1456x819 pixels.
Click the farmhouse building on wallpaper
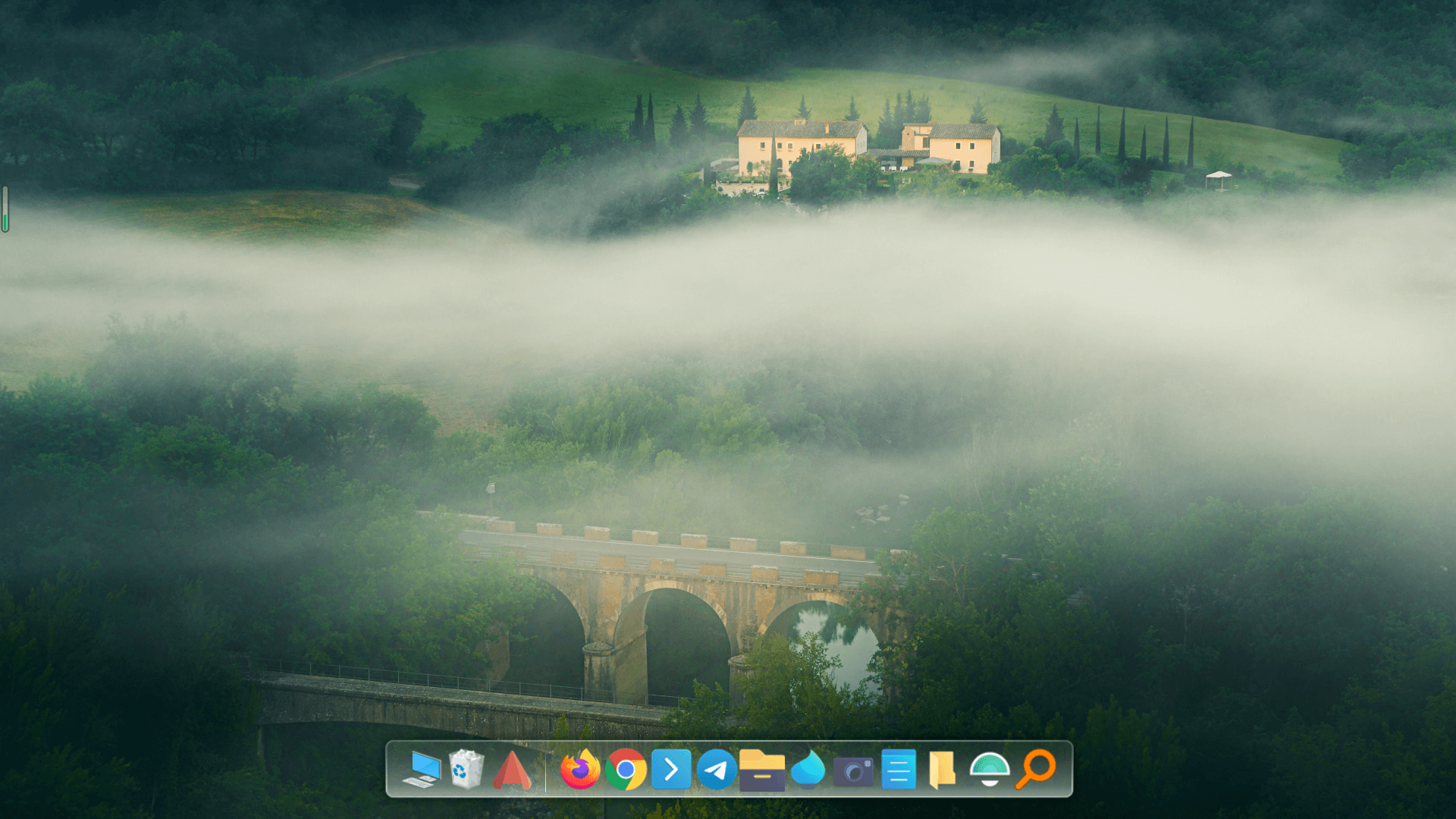[x=800, y=146]
